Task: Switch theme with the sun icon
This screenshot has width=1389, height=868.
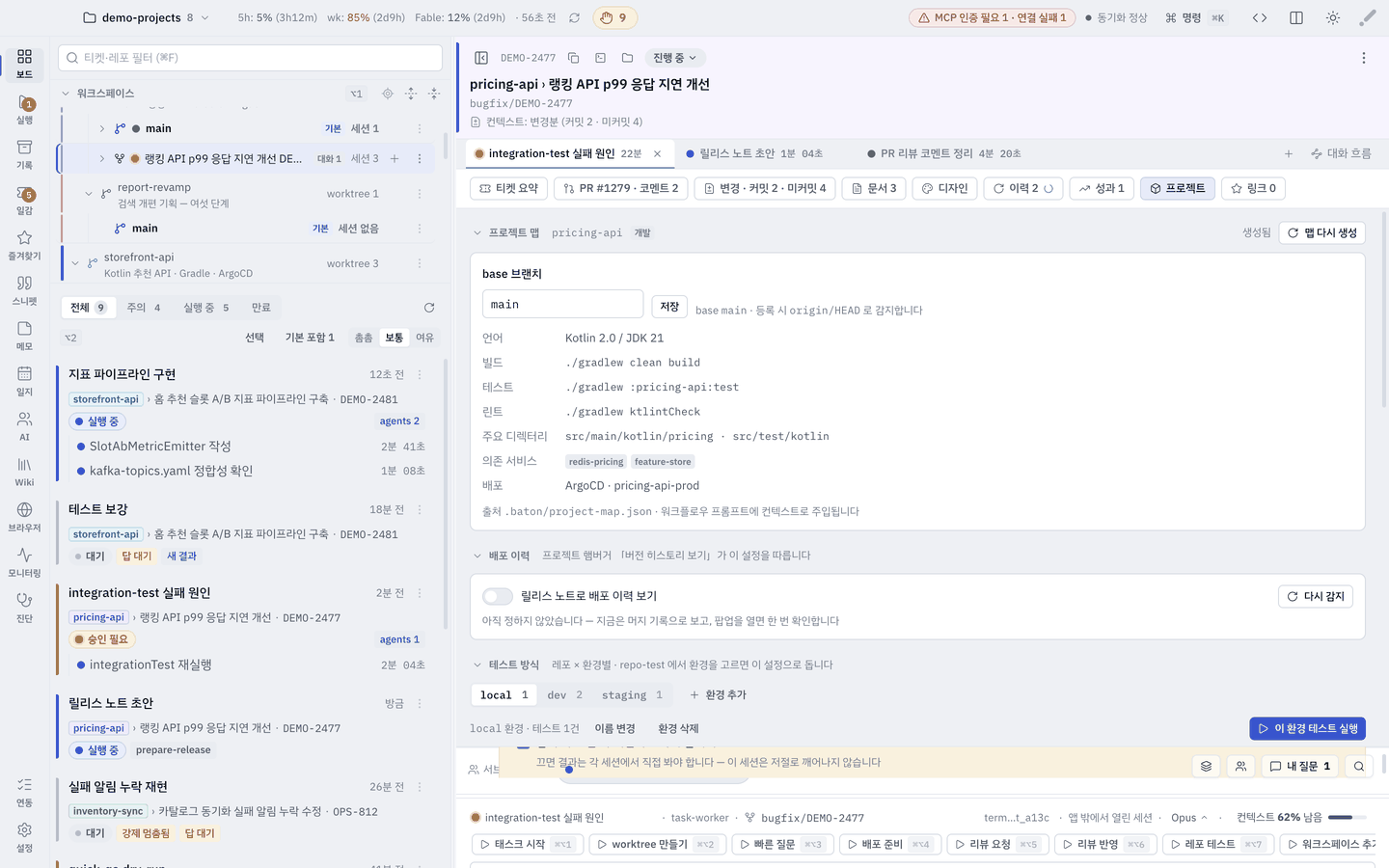Action: [x=1333, y=17]
